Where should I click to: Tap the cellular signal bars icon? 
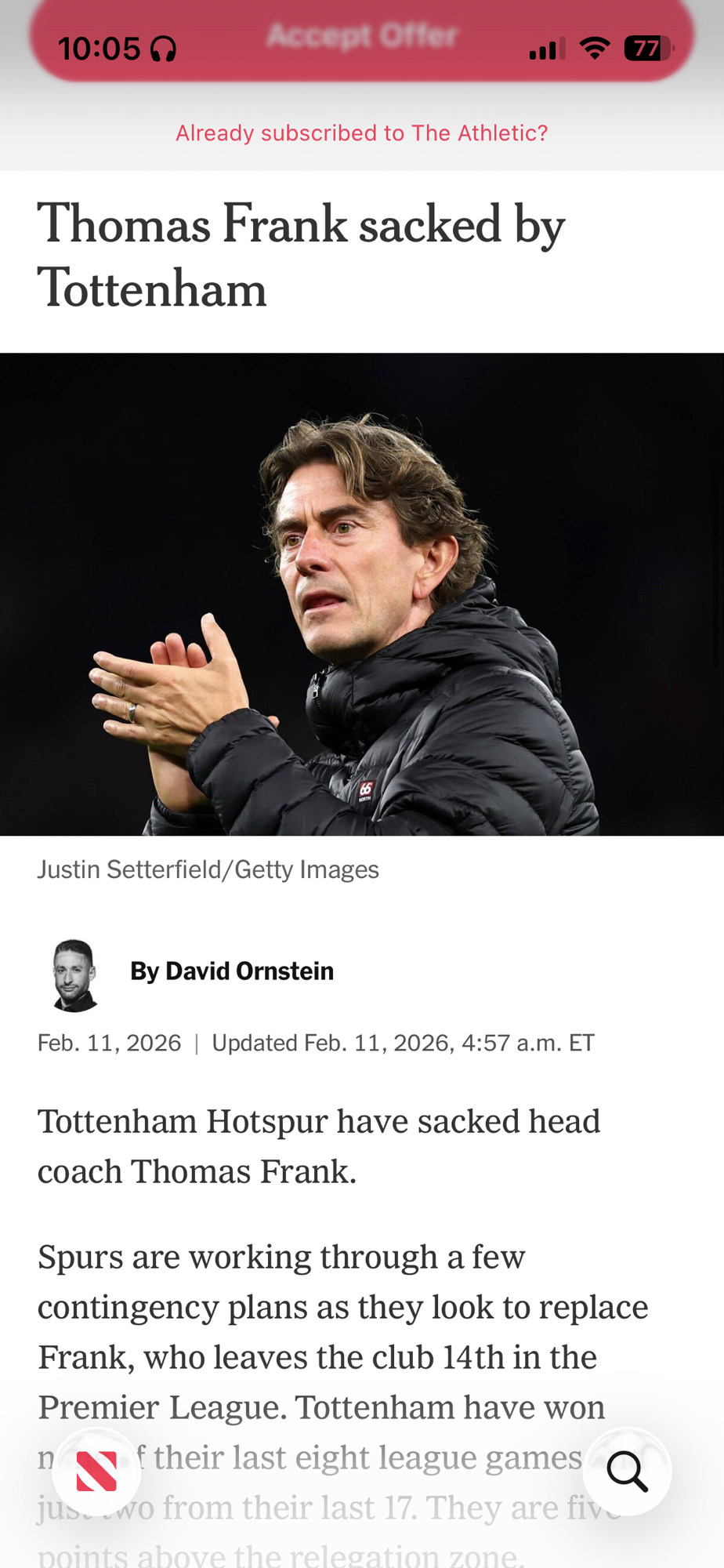547,49
